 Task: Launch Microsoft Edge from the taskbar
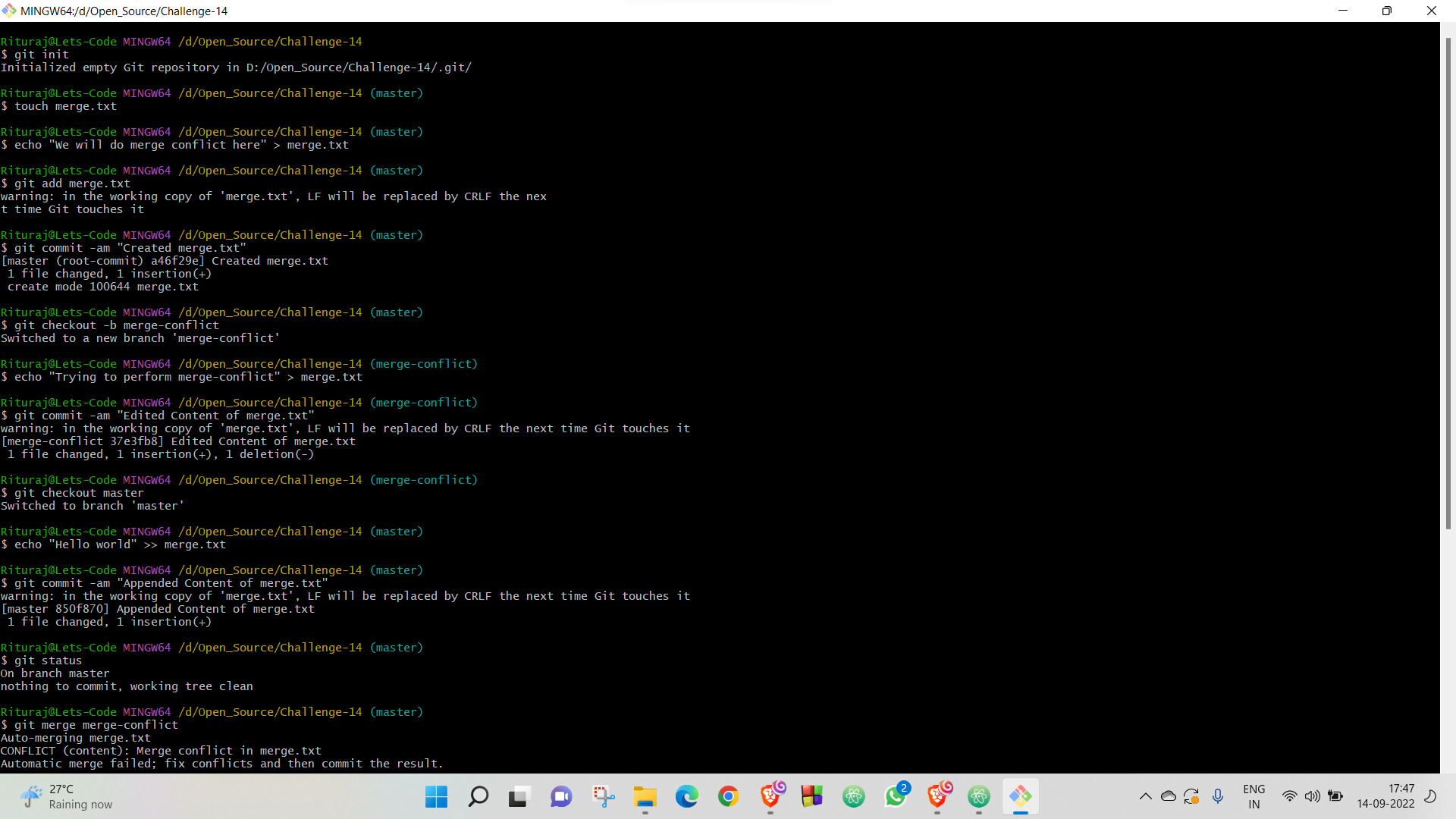[687, 796]
